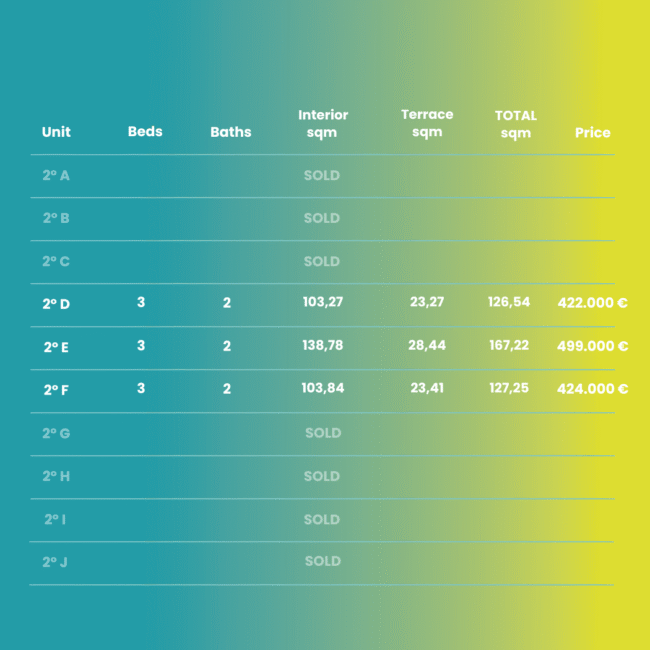
Task: Select unit 2º D row label
Action: click(x=56, y=304)
